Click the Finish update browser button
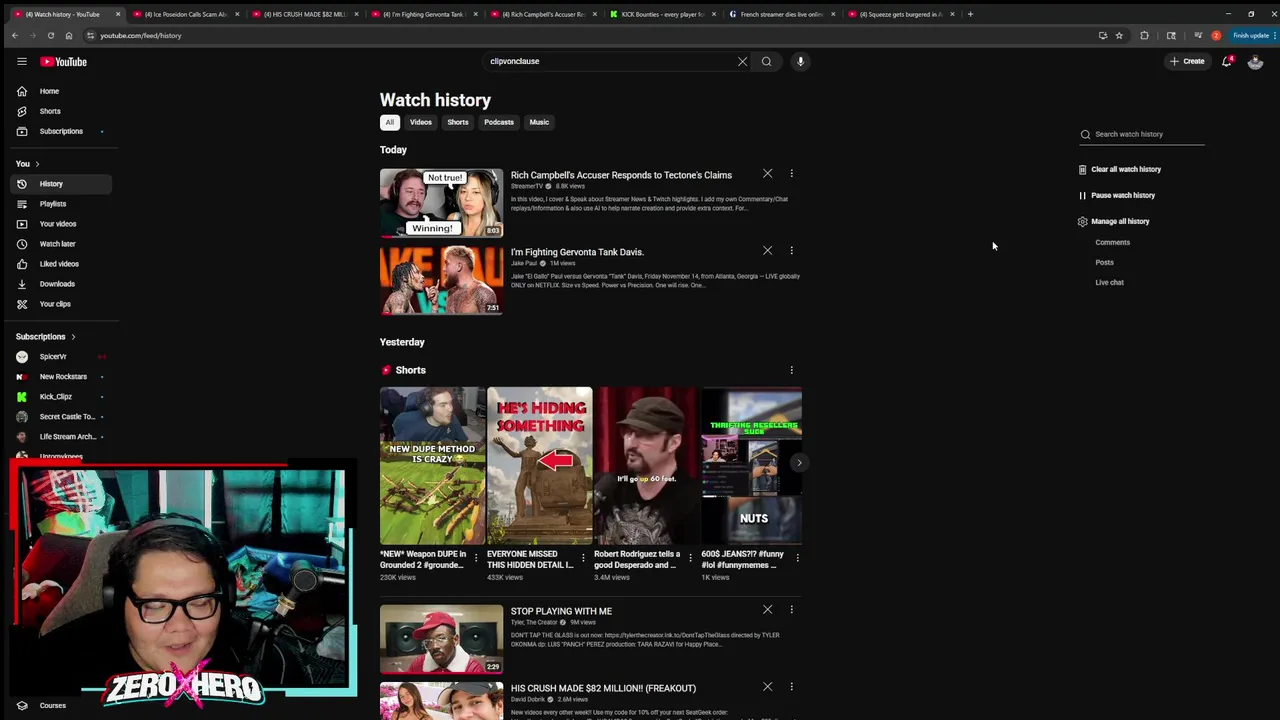1280x720 pixels. coord(1251,35)
